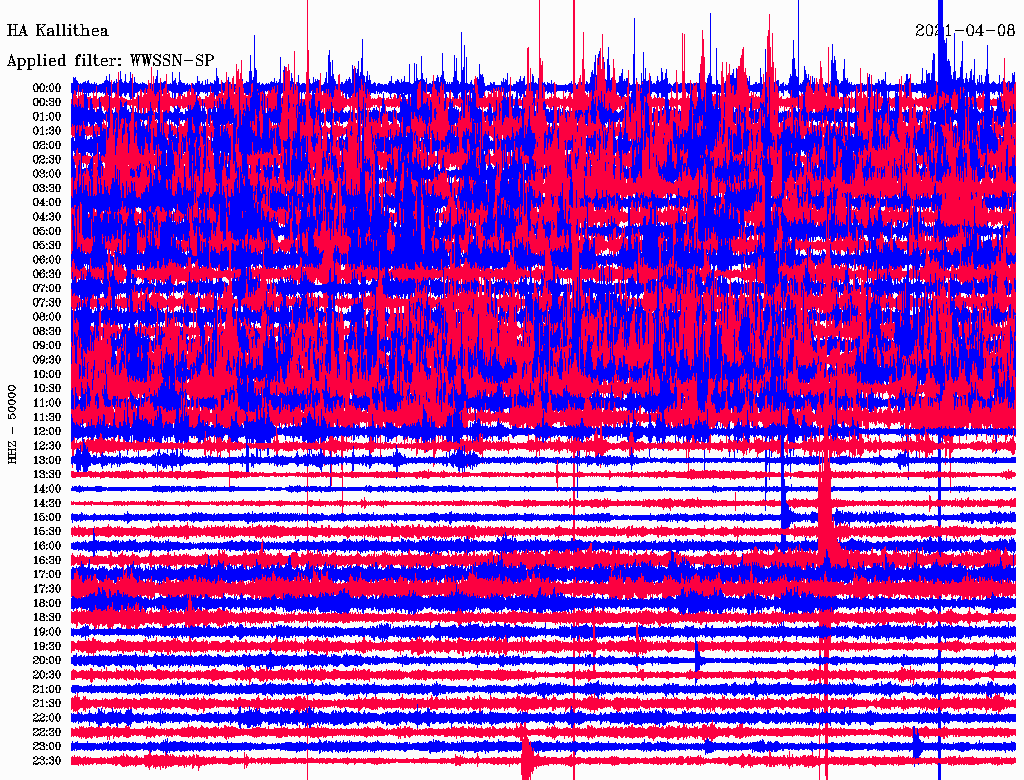Select the 16:00 time label

47,546
